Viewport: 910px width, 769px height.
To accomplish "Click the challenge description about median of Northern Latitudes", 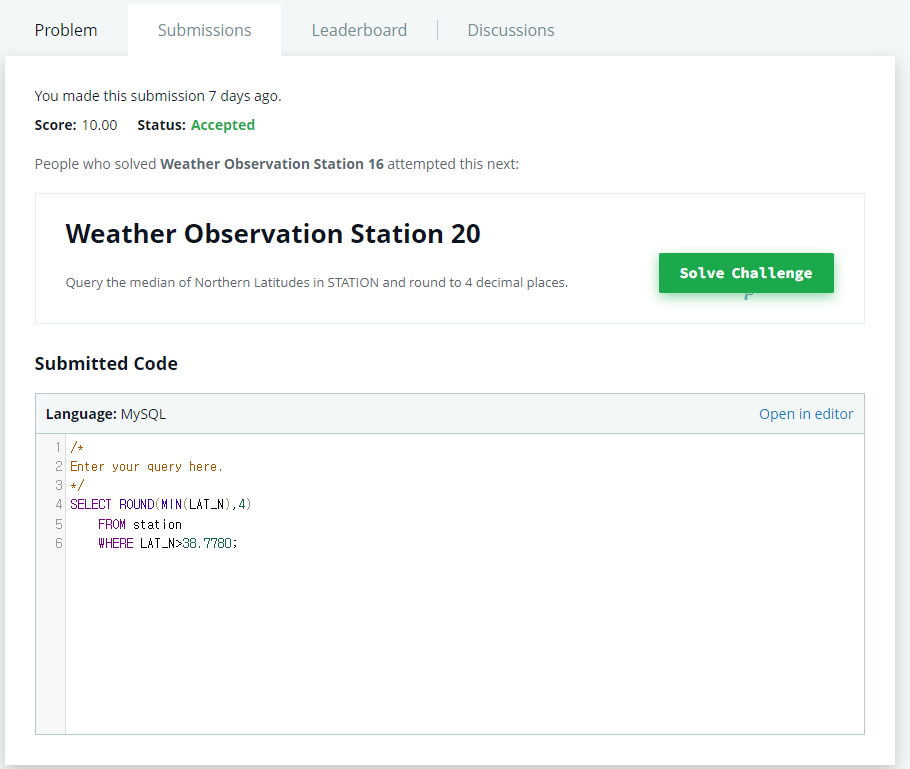I will [317, 283].
